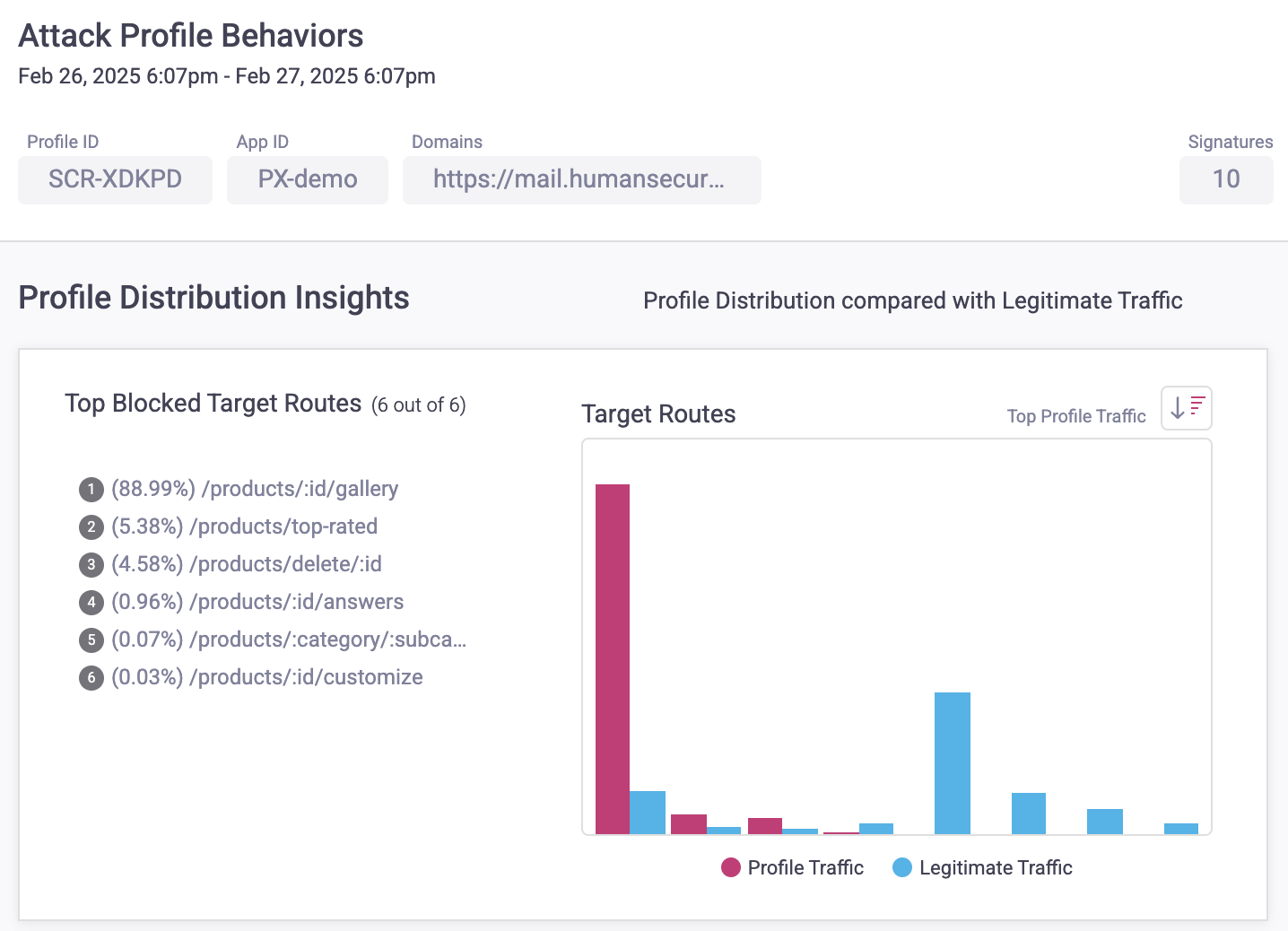The width and height of the screenshot is (1288, 931).
Task: Click the number 6 route rank badge
Action: (x=91, y=678)
